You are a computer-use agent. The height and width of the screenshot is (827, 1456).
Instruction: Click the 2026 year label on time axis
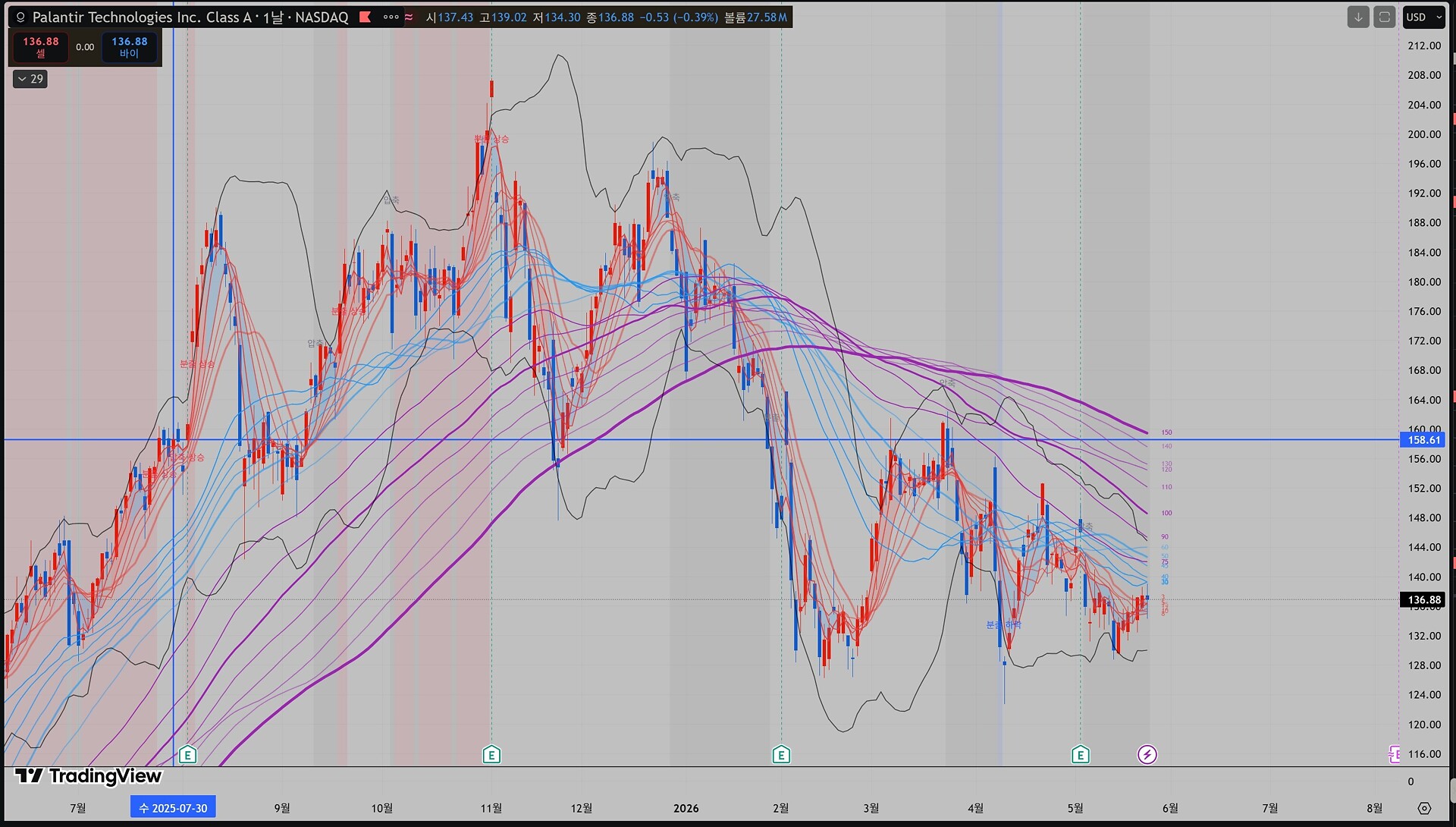686,808
